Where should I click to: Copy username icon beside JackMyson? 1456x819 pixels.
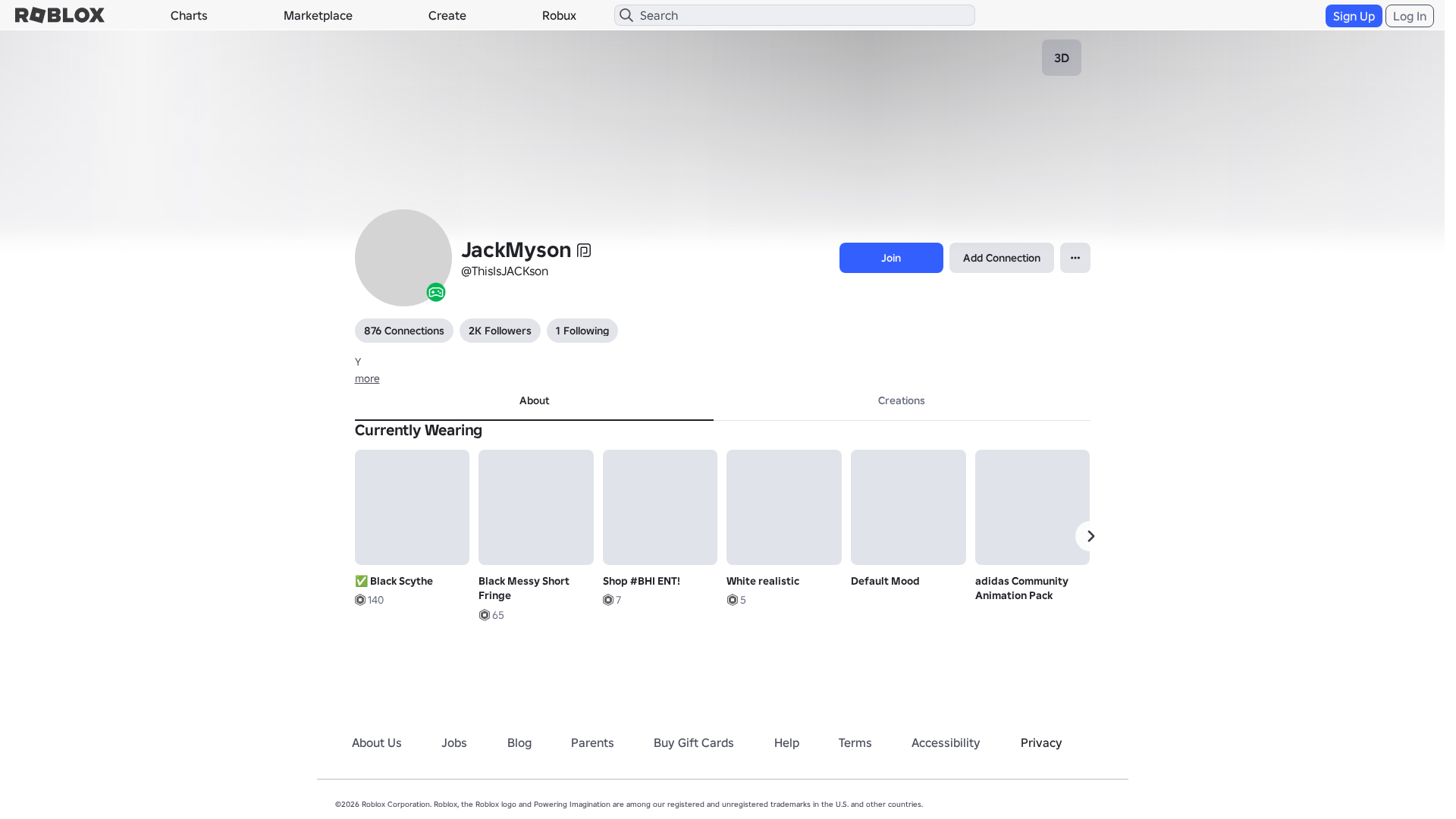[x=584, y=250]
